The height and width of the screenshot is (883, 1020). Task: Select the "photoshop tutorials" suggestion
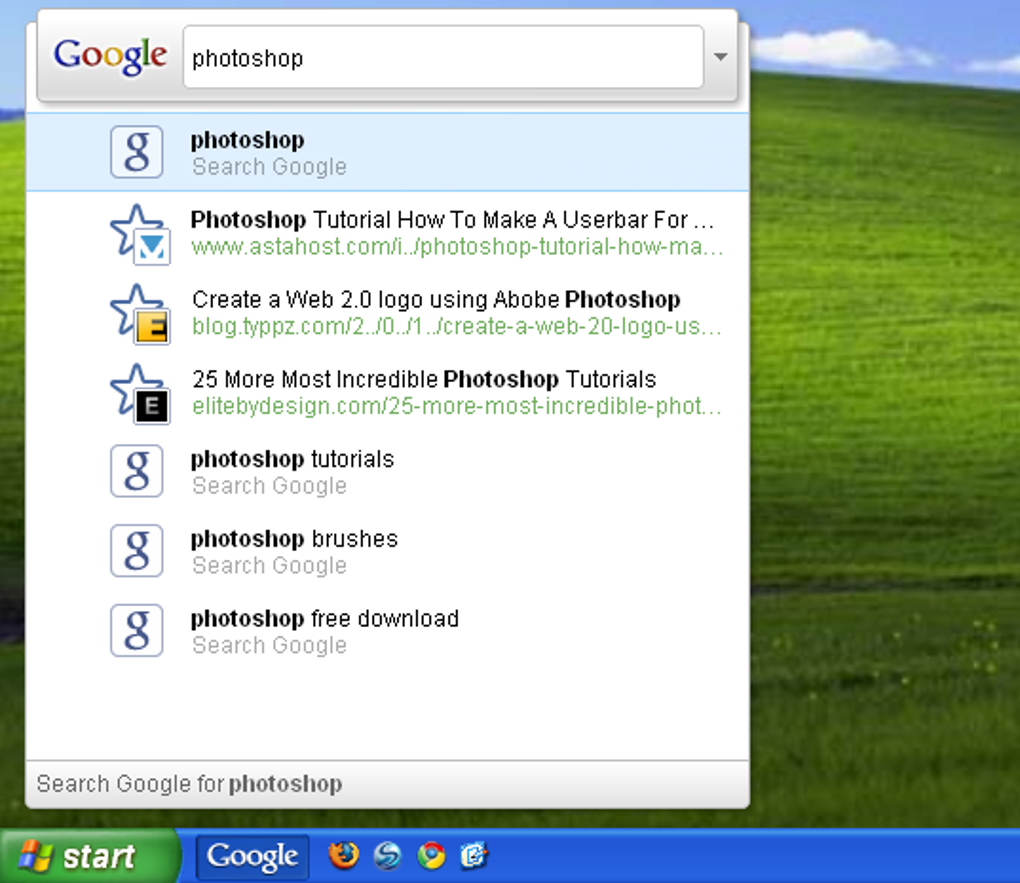388,471
